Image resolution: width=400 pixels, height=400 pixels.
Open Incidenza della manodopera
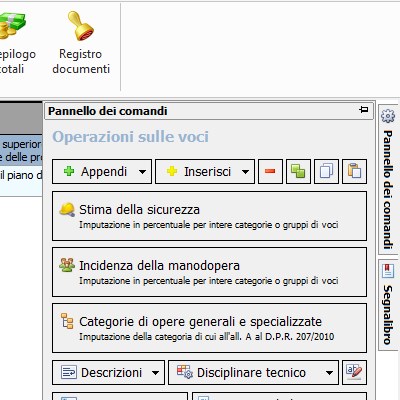tap(209, 272)
